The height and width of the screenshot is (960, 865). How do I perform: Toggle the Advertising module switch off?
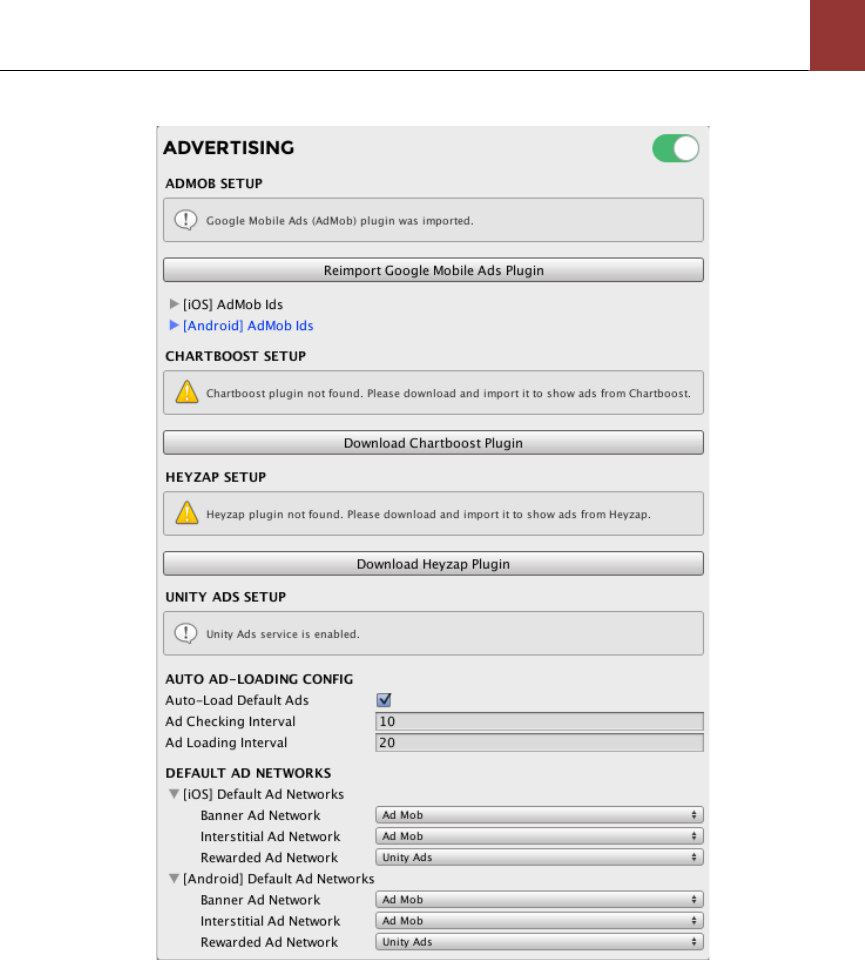click(x=676, y=149)
